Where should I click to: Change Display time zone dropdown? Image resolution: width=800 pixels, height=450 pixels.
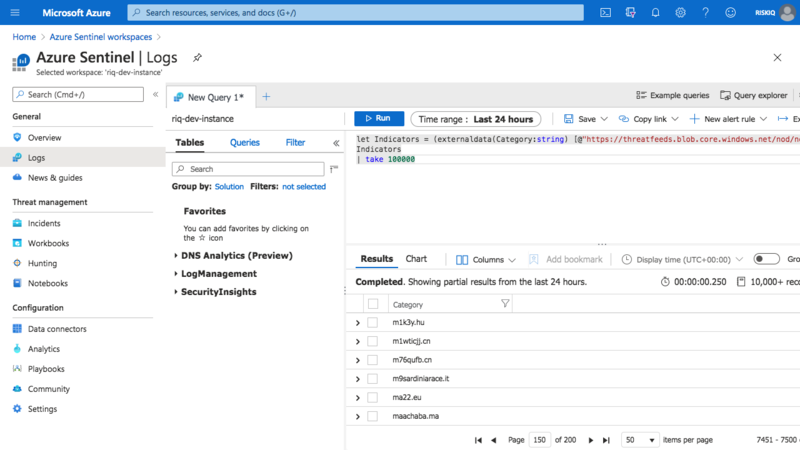(x=682, y=260)
